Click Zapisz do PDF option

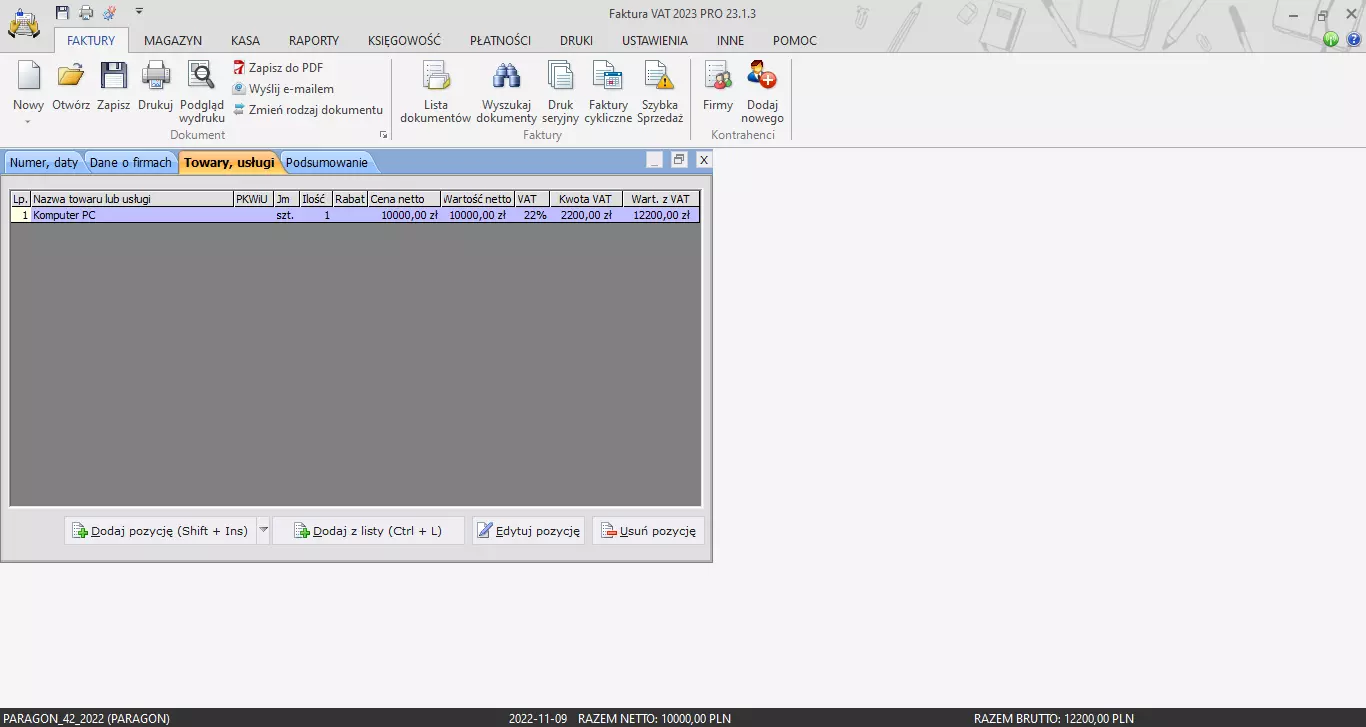pyautogui.click(x=285, y=68)
